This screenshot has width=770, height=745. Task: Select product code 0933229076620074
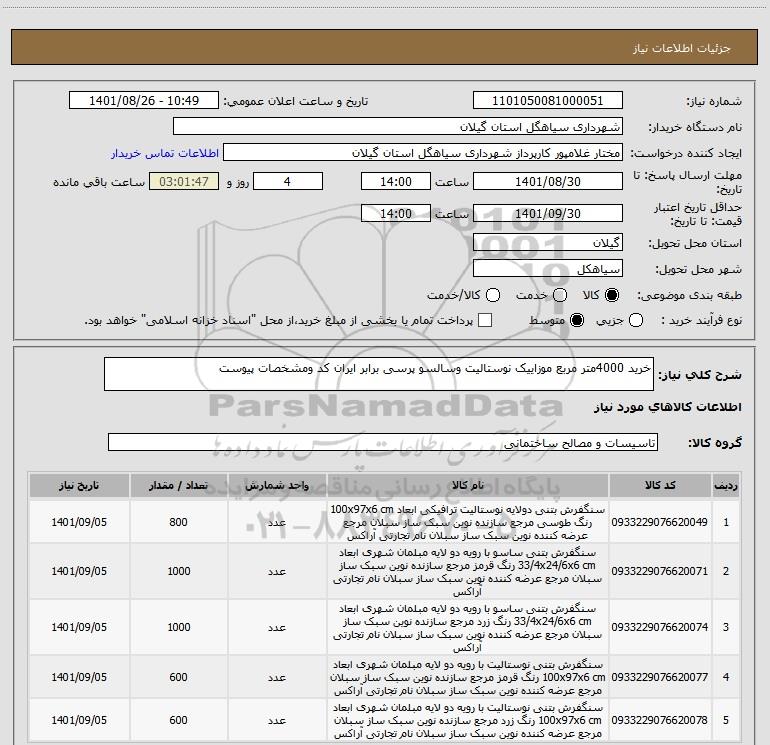(660, 627)
